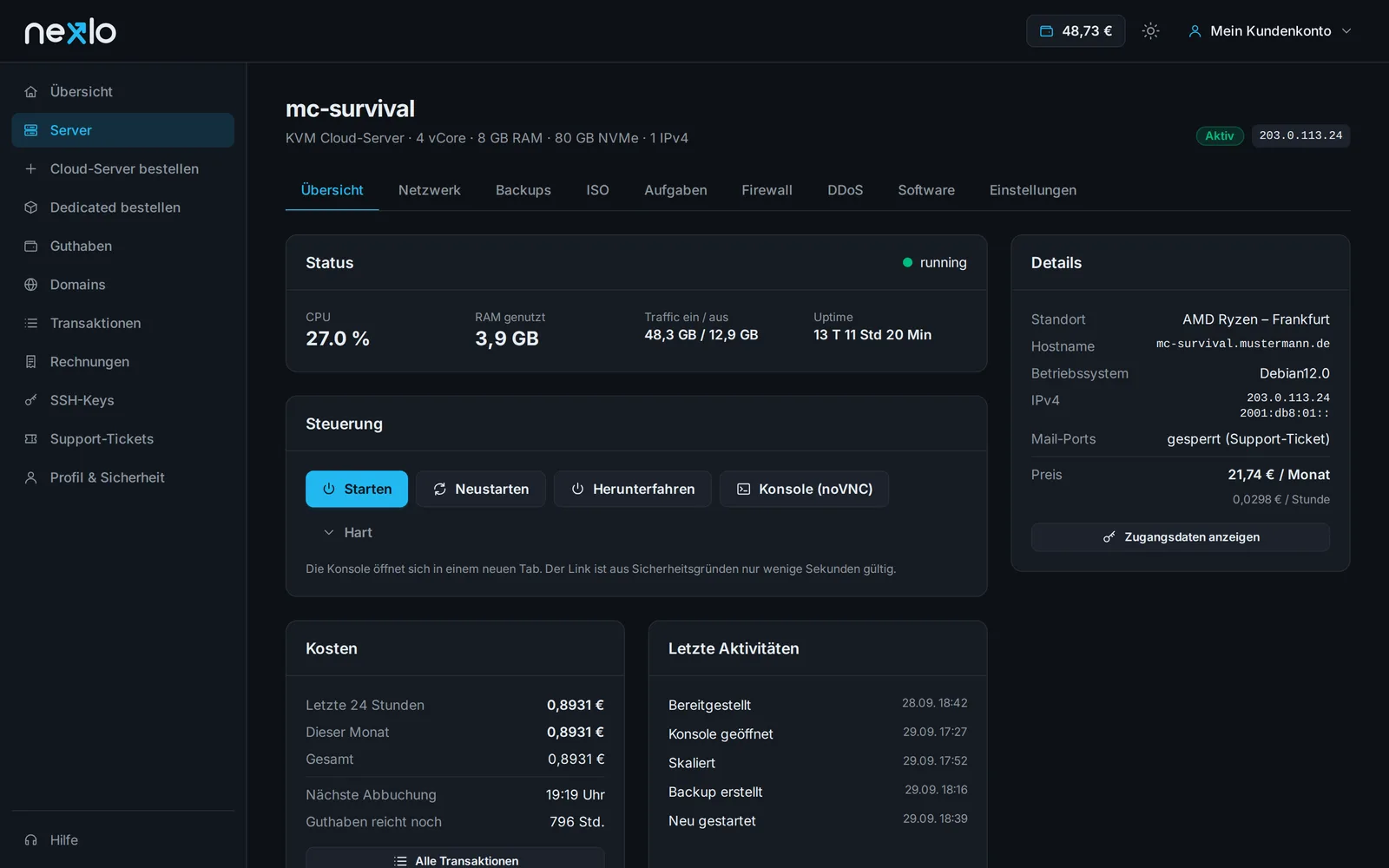Open Guthaben page in sidebar
1389x868 pixels.
pos(123,247)
